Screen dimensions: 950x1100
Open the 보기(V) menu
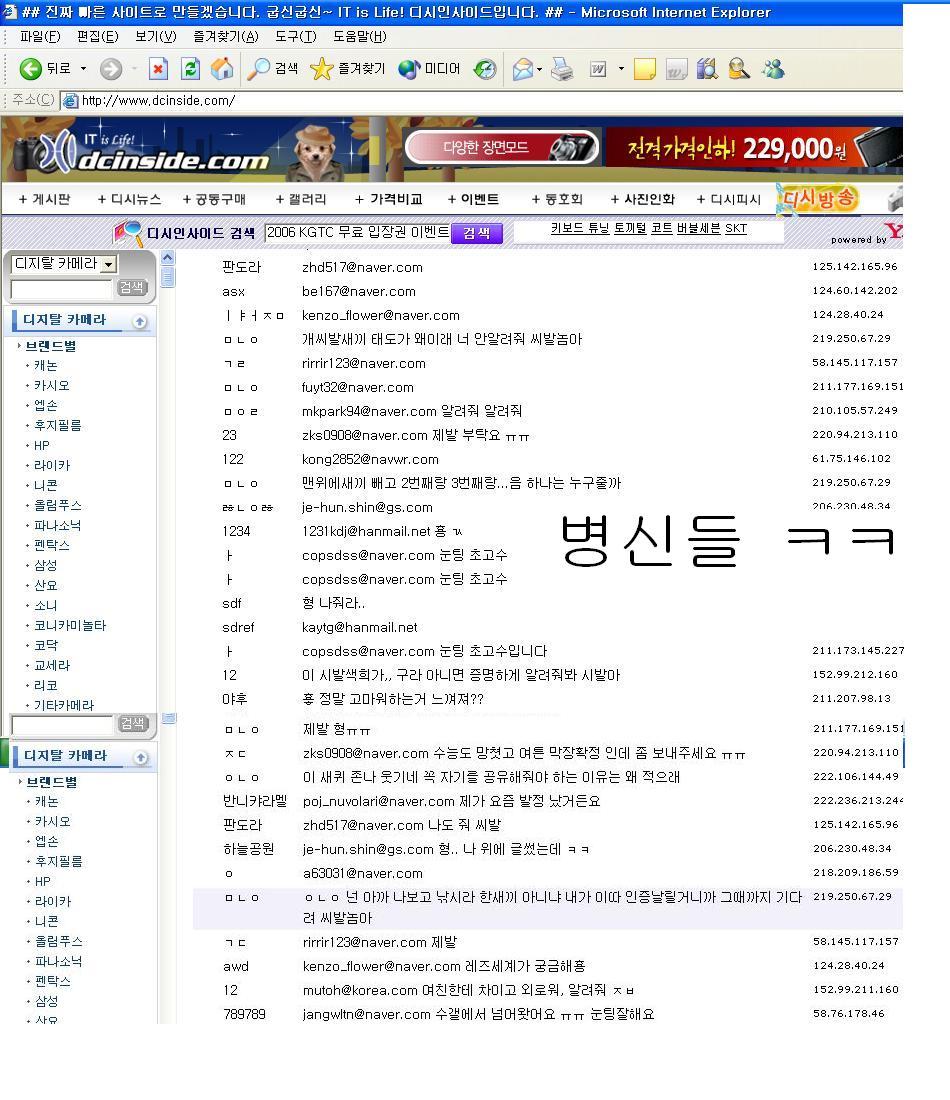coord(156,36)
